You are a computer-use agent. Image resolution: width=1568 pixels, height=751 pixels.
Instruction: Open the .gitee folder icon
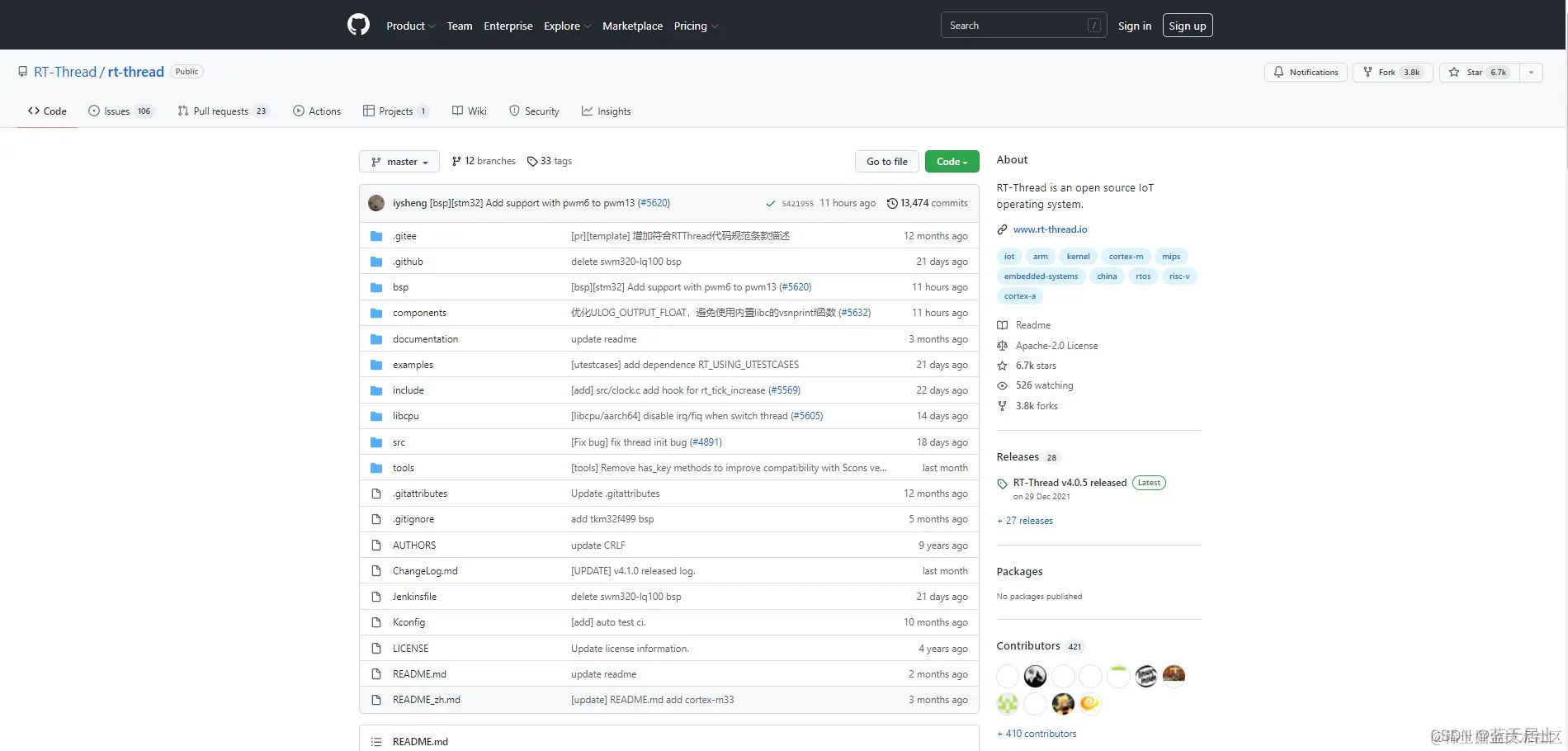(376, 236)
